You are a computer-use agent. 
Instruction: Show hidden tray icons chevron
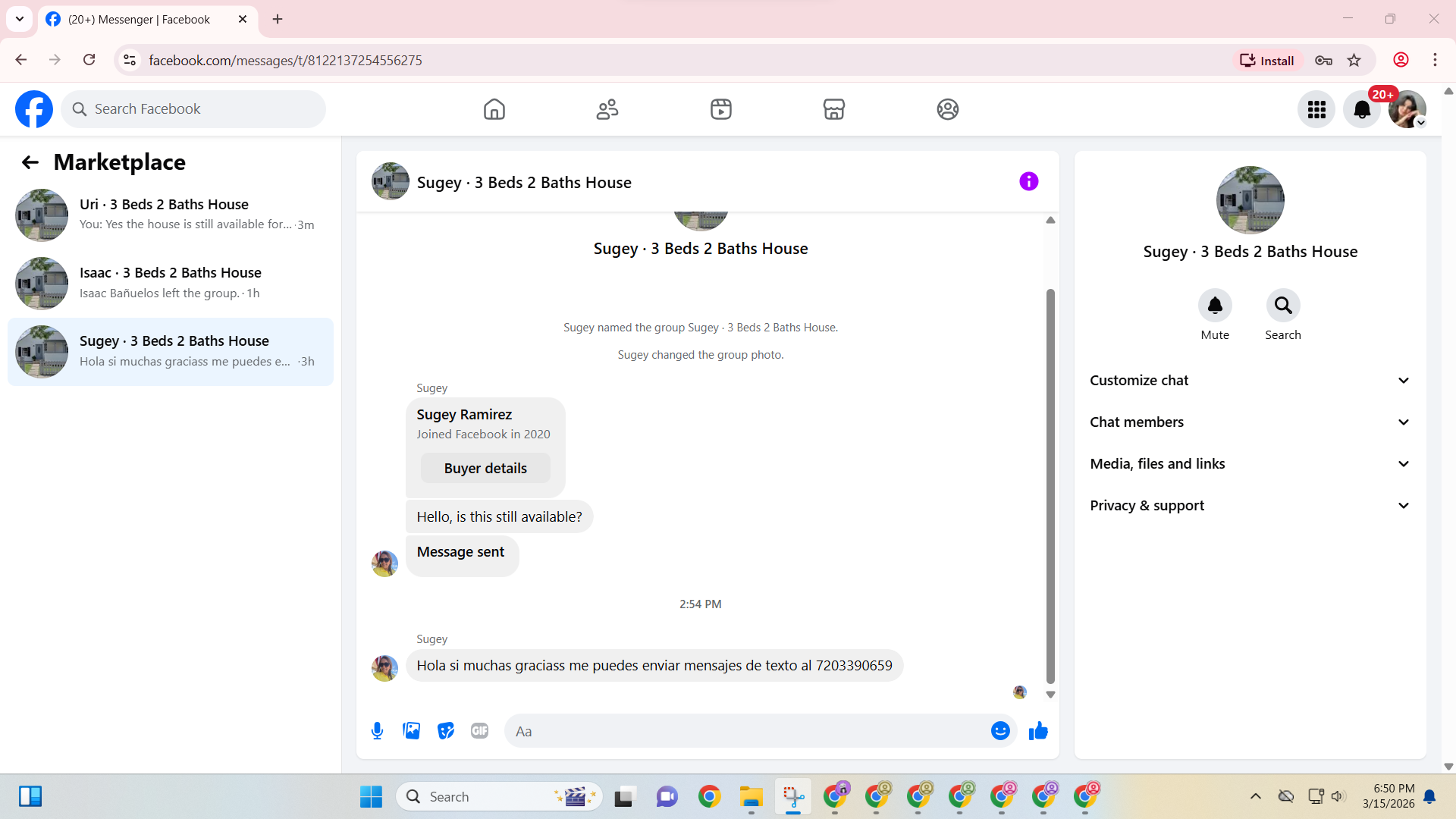pyautogui.click(x=1256, y=796)
